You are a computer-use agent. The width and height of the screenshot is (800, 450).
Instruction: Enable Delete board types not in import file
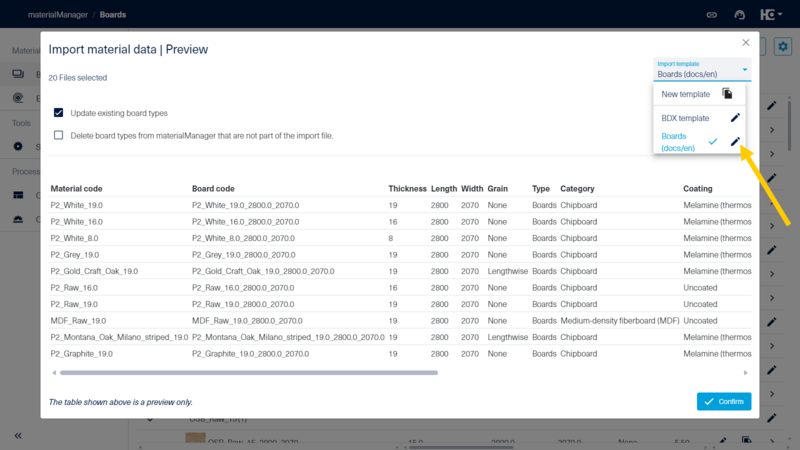click(59, 135)
